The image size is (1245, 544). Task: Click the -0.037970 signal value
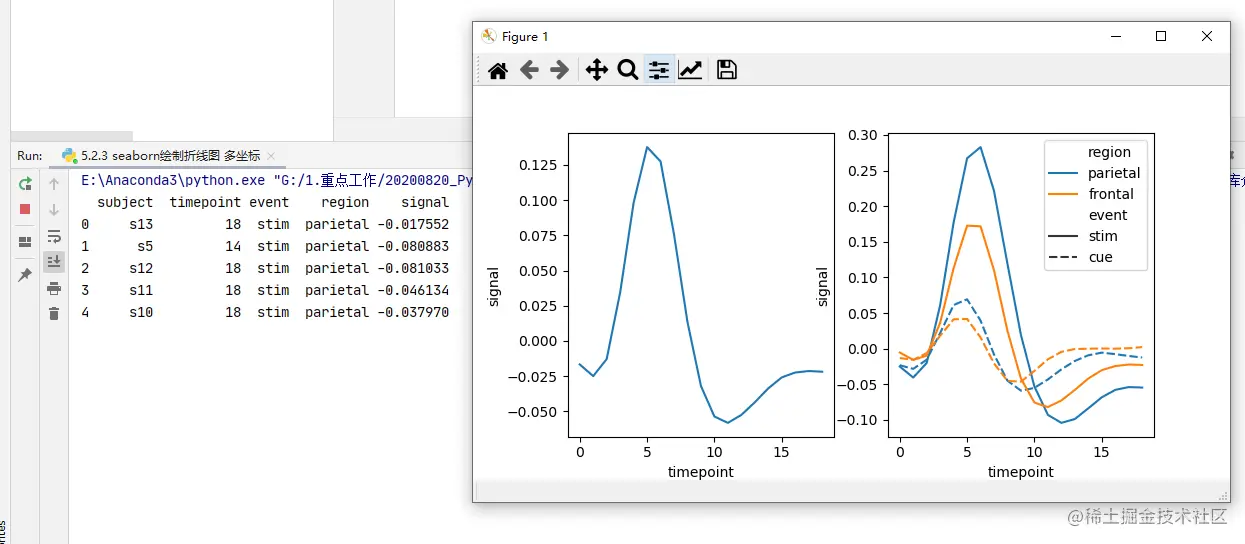click(x=413, y=312)
